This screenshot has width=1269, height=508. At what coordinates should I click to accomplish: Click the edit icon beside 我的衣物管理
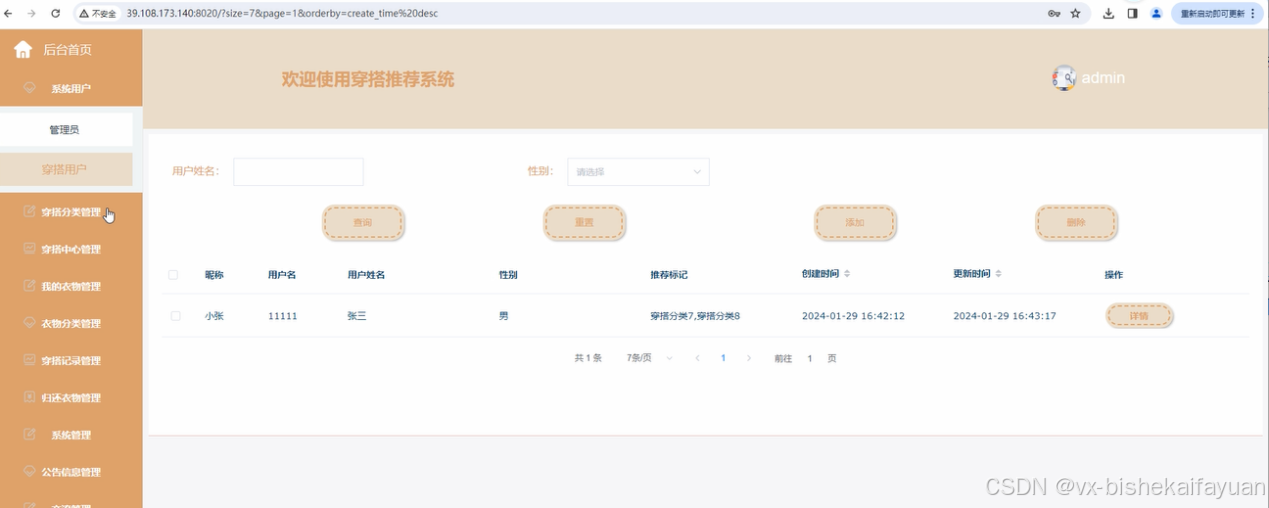(x=30, y=286)
